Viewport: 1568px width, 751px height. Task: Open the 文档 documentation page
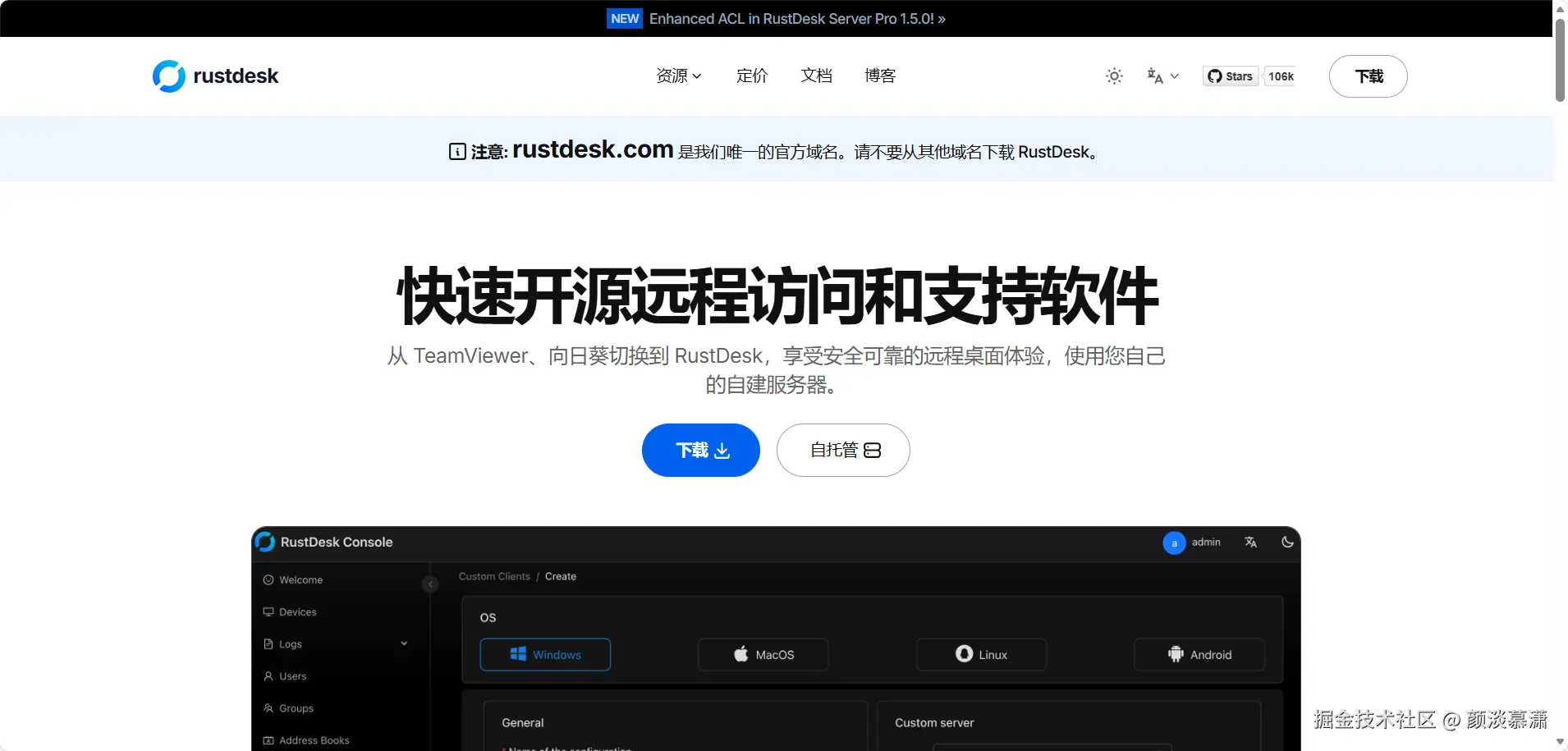pos(816,76)
